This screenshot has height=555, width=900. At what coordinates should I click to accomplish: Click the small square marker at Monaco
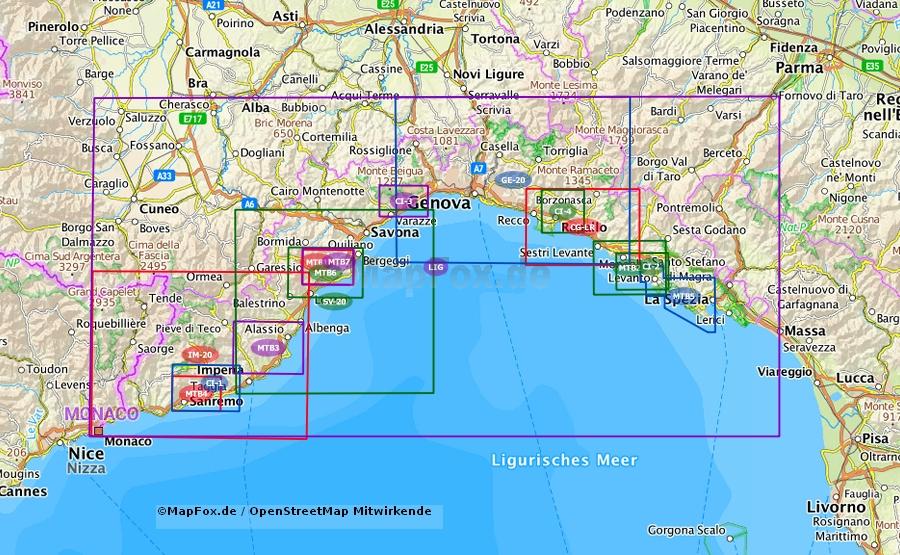[x=97, y=431]
